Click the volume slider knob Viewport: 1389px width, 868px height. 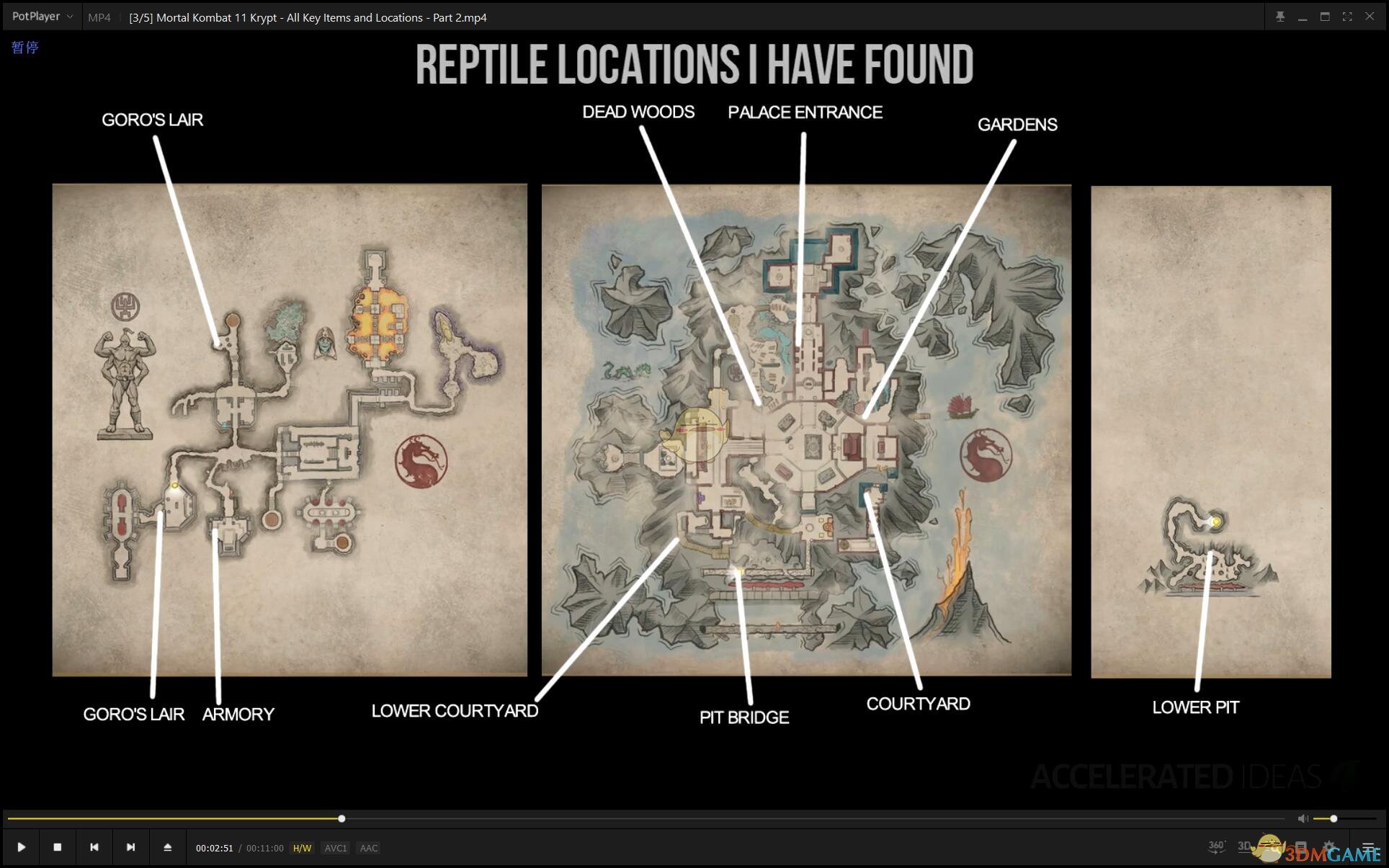tap(1334, 818)
